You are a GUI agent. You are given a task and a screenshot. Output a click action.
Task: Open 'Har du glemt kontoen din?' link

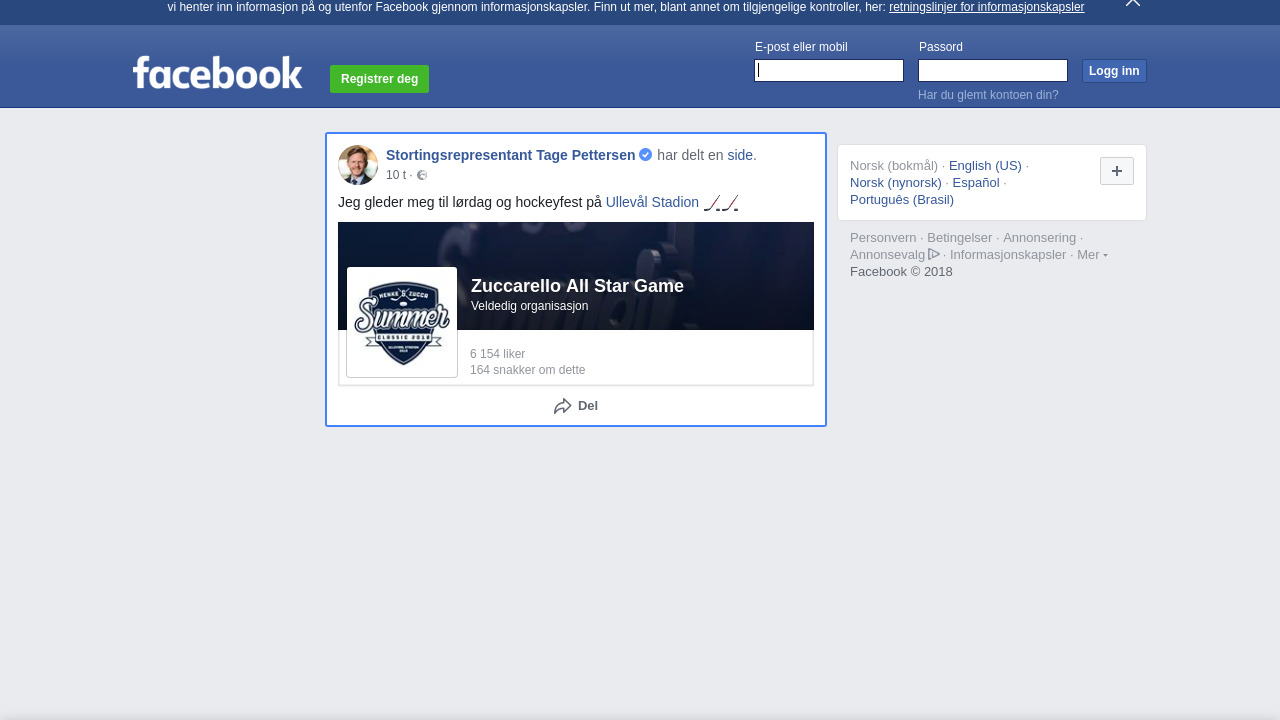tap(988, 95)
